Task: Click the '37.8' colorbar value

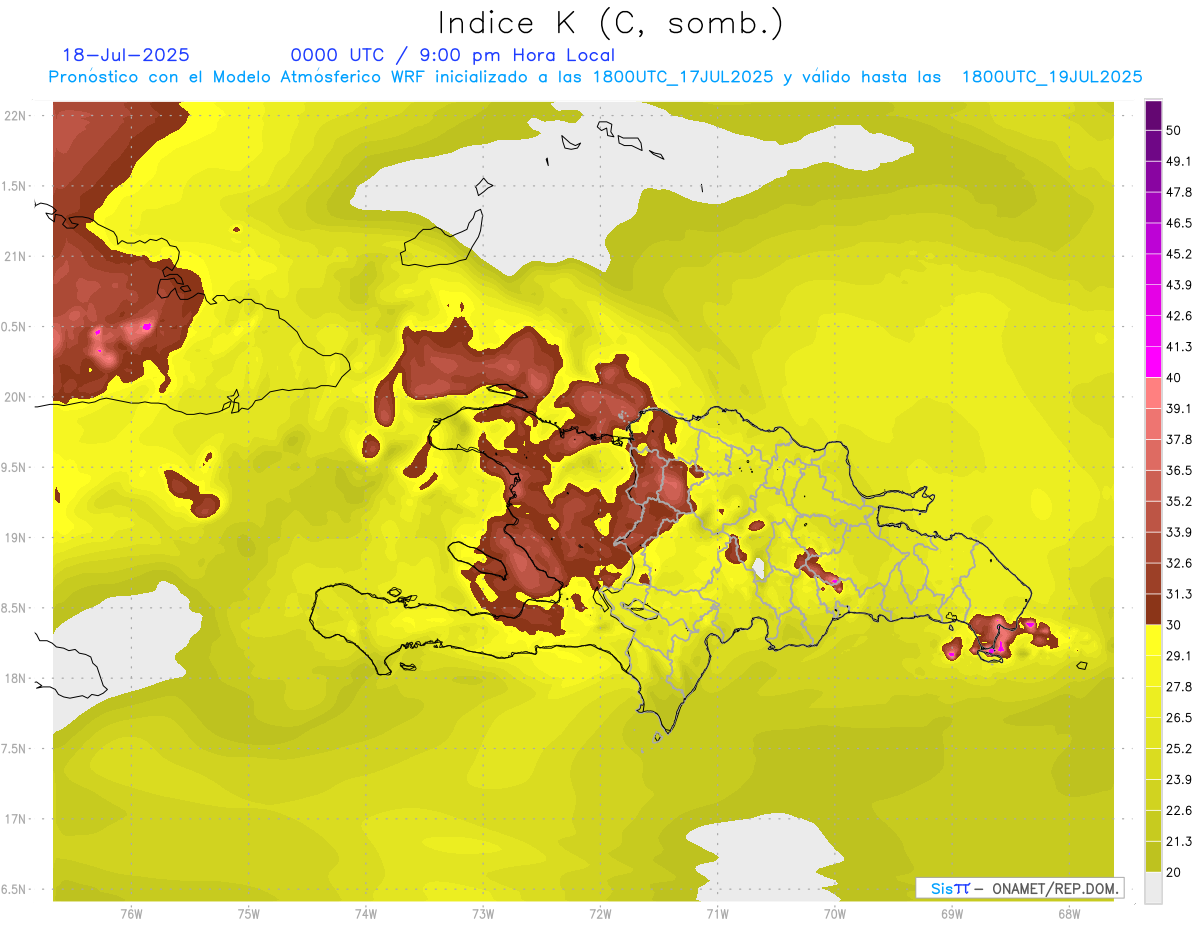Action: point(1179,439)
